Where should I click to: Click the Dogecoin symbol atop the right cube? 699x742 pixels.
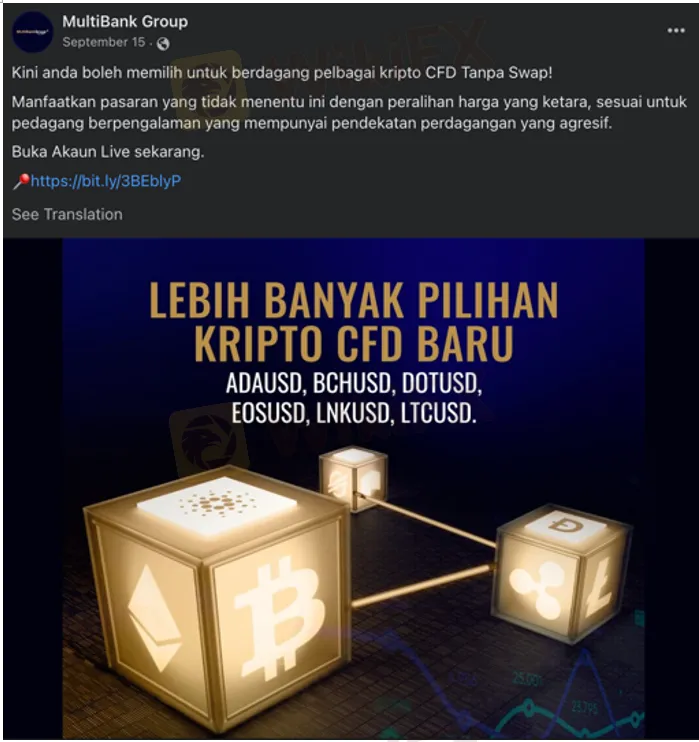click(x=566, y=524)
